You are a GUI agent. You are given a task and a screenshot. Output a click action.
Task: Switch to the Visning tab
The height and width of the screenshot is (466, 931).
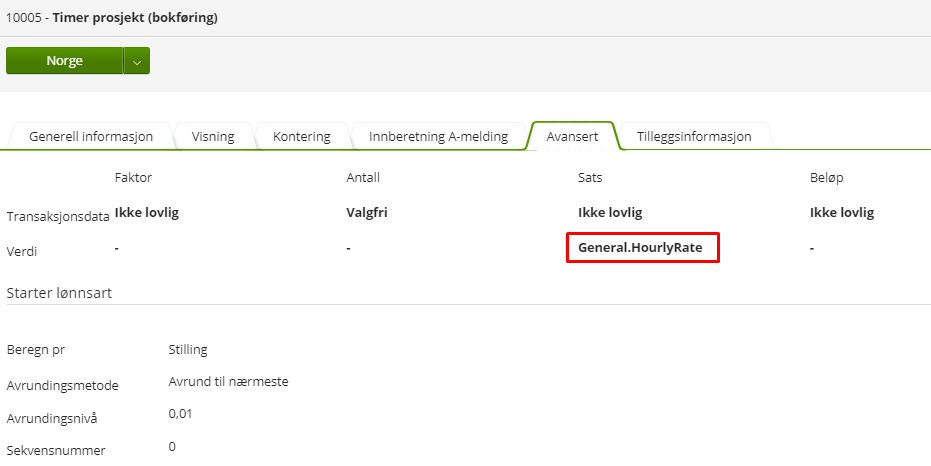click(x=213, y=136)
